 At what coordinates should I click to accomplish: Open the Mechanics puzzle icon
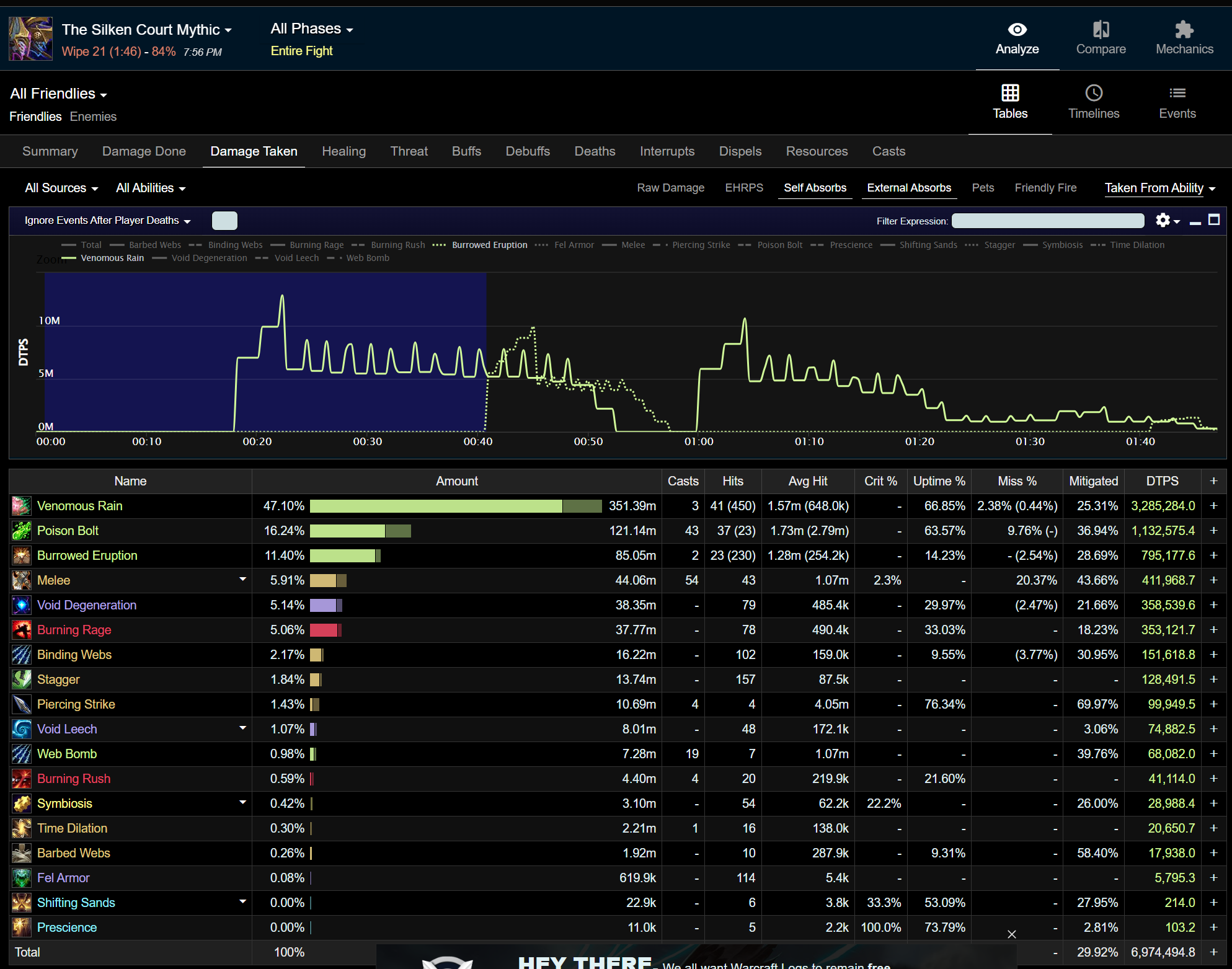point(1184,30)
